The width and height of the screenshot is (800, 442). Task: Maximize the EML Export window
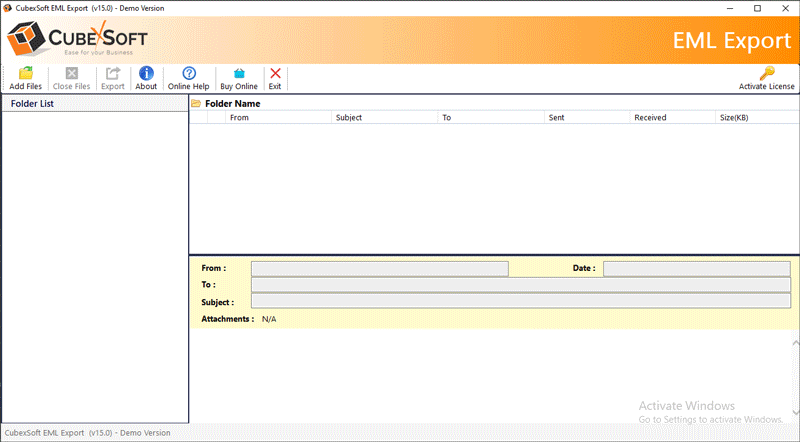(758, 8)
